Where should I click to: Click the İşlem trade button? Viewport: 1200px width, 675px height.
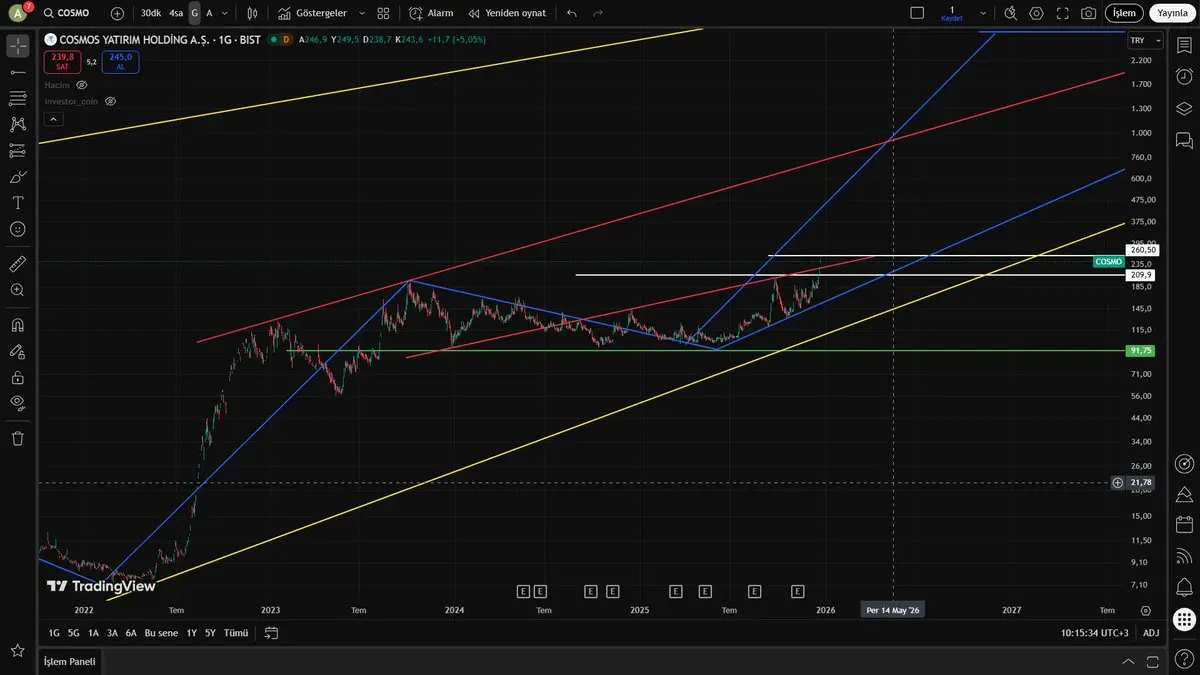(x=1124, y=13)
